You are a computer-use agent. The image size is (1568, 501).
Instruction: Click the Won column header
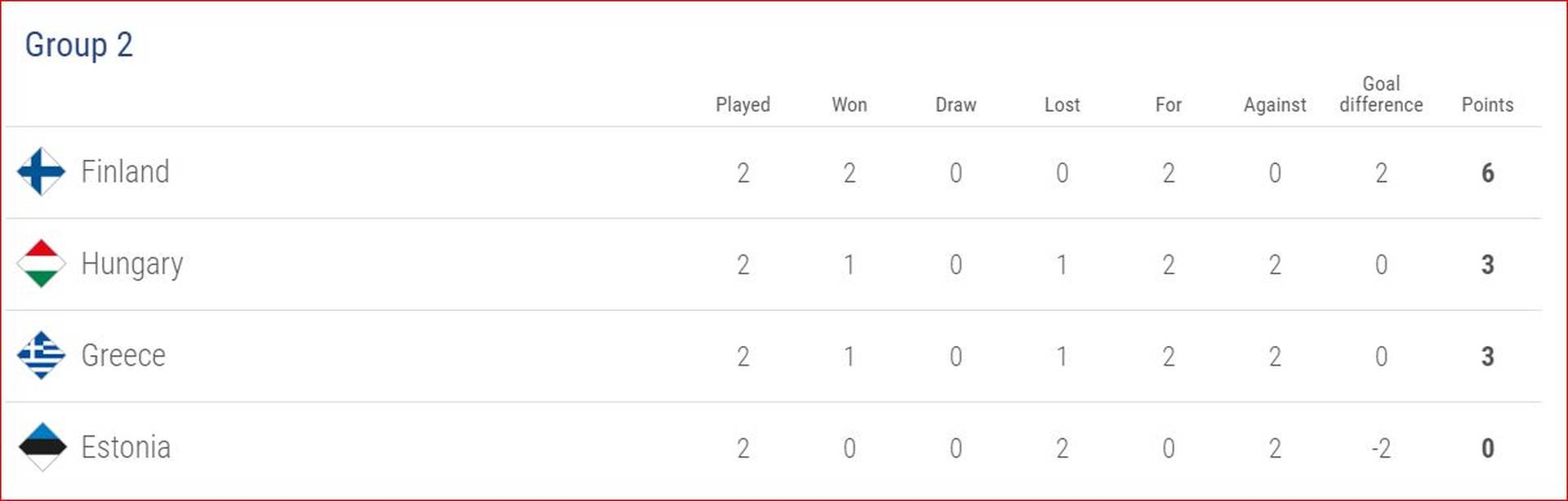[x=849, y=104]
